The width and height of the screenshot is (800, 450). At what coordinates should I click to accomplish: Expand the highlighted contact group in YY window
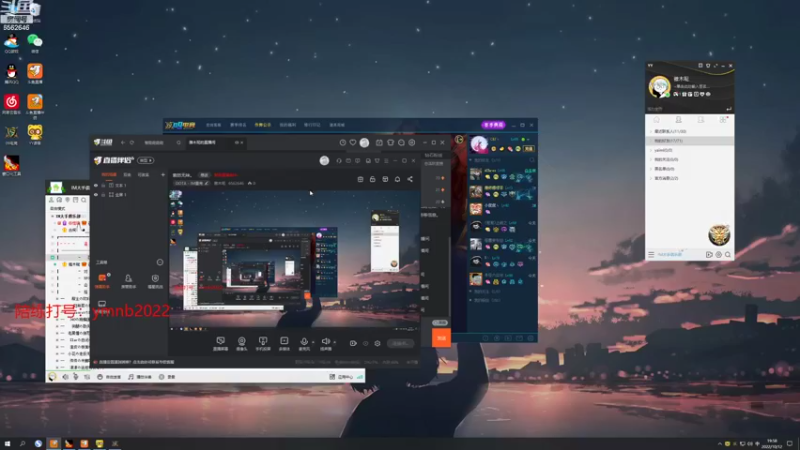[652, 141]
